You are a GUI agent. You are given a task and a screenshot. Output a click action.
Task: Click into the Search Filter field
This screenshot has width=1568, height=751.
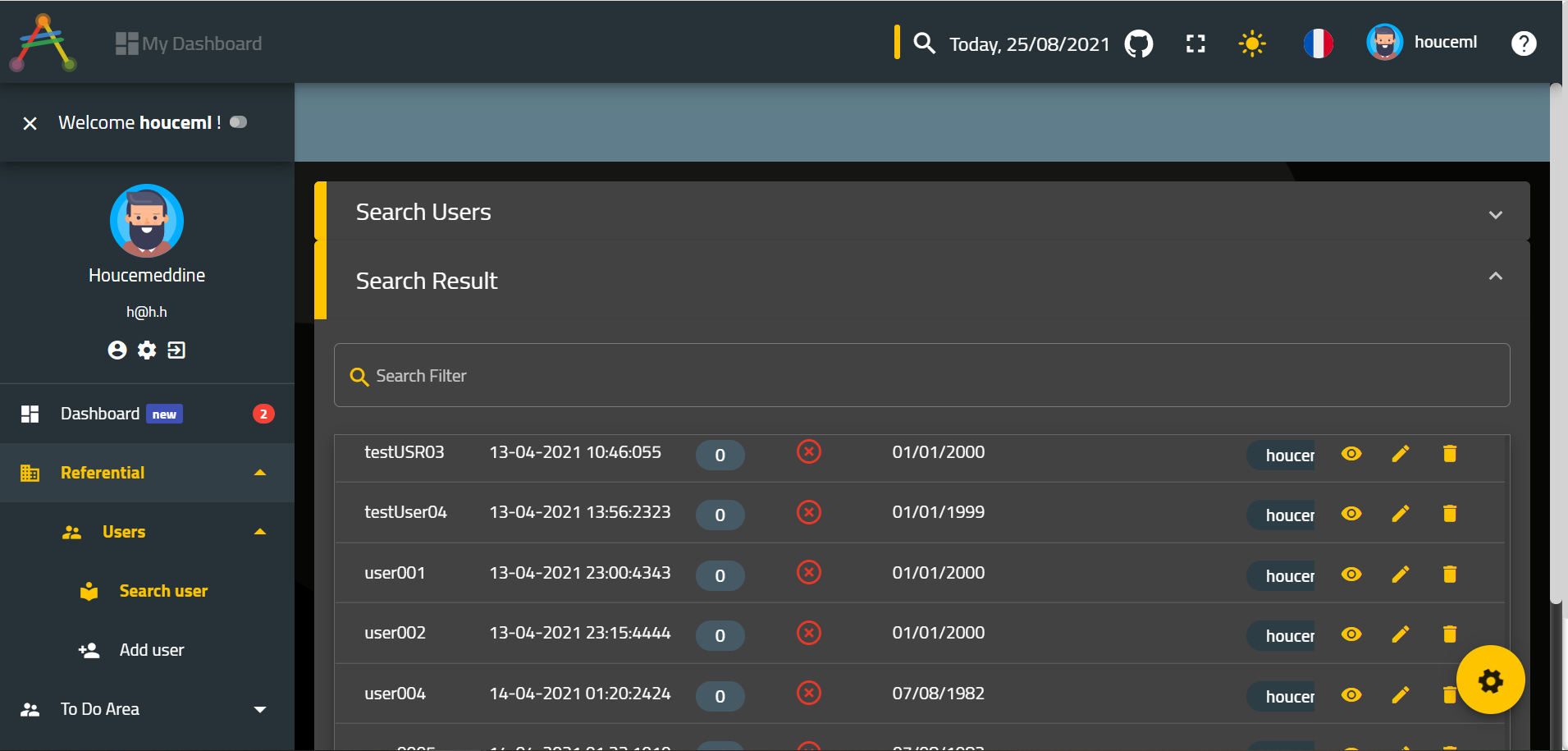(x=921, y=376)
